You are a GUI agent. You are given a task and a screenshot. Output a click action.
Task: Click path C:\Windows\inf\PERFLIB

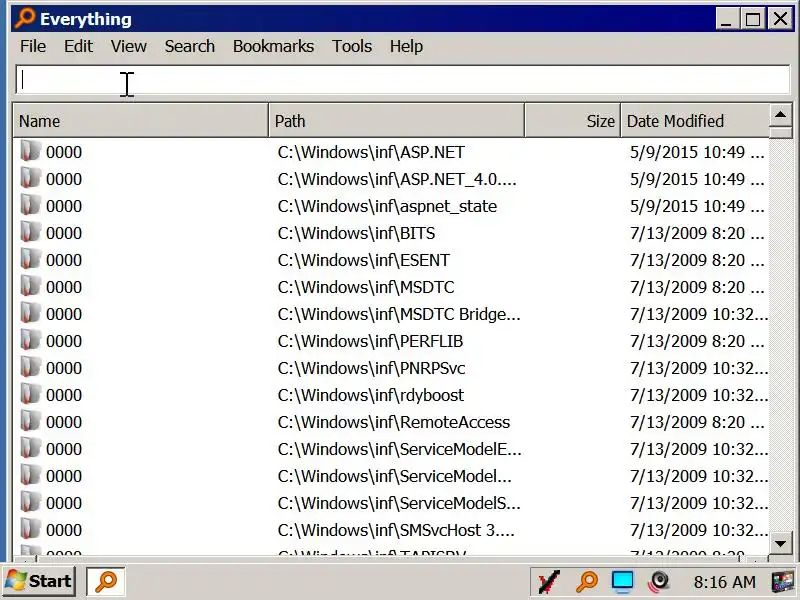coord(370,341)
